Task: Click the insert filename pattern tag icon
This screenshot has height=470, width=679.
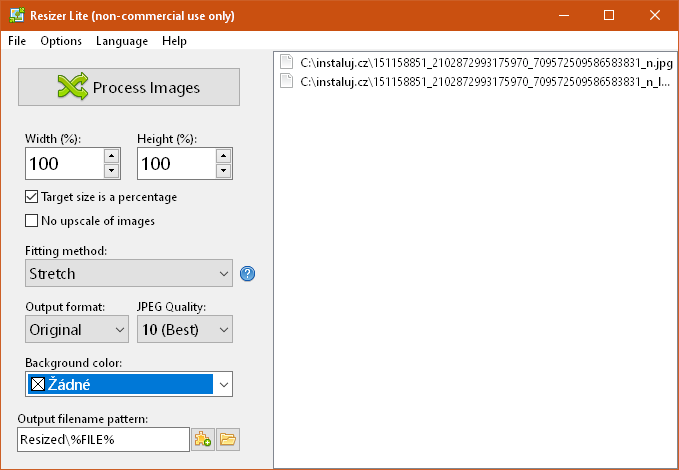Action: click(x=203, y=439)
